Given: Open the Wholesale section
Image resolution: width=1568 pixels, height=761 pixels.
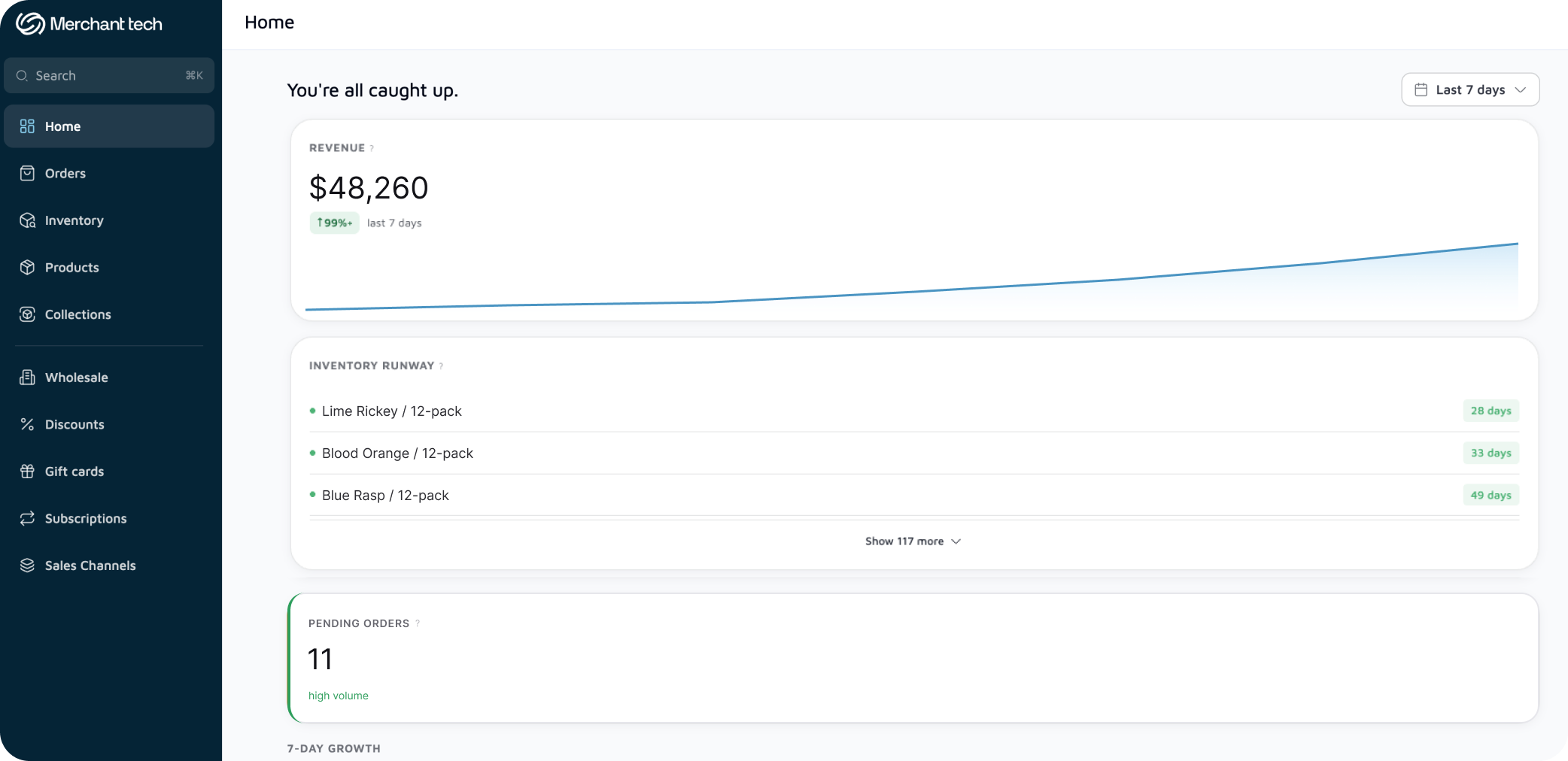Looking at the screenshot, I should pyautogui.click(x=109, y=377).
